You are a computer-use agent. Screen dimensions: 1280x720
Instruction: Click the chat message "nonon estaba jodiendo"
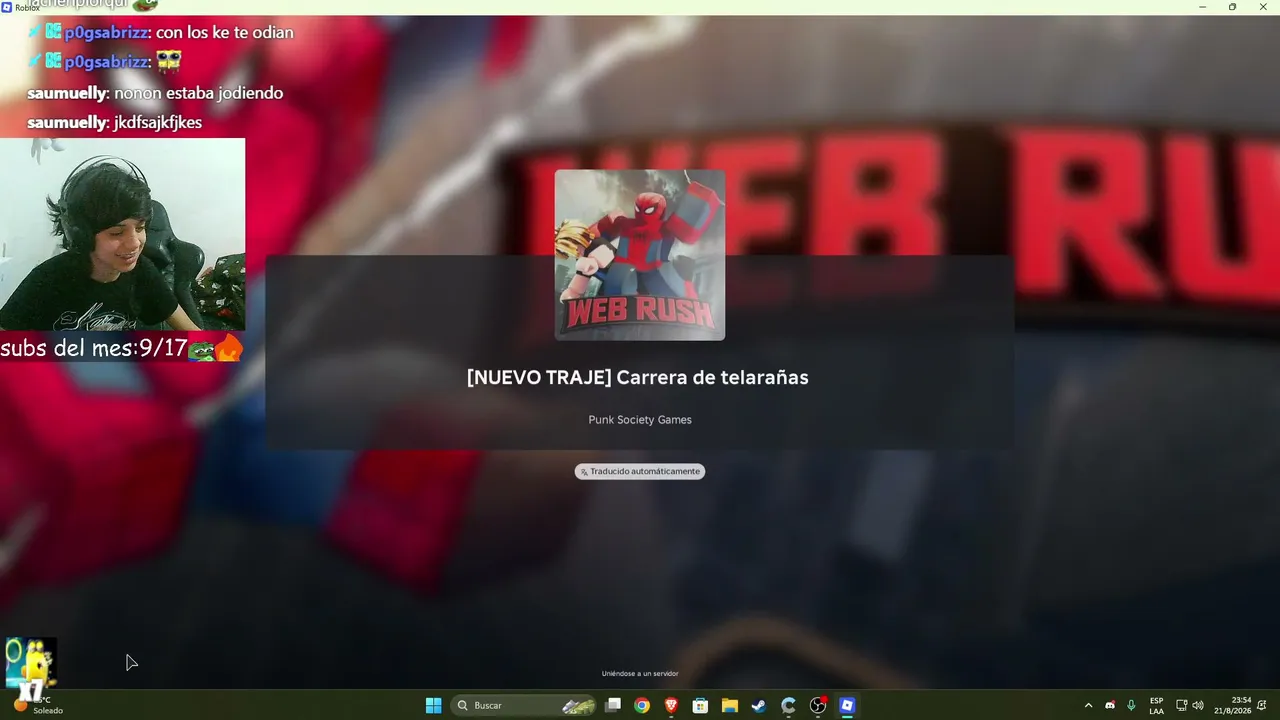(199, 93)
